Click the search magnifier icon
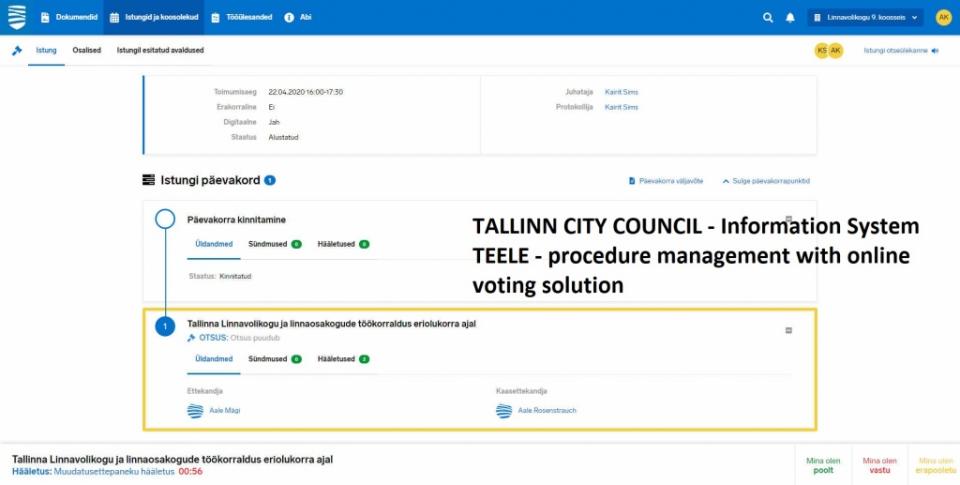Image resolution: width=960 pixels, height=485 pixels. tap(768, 18)
